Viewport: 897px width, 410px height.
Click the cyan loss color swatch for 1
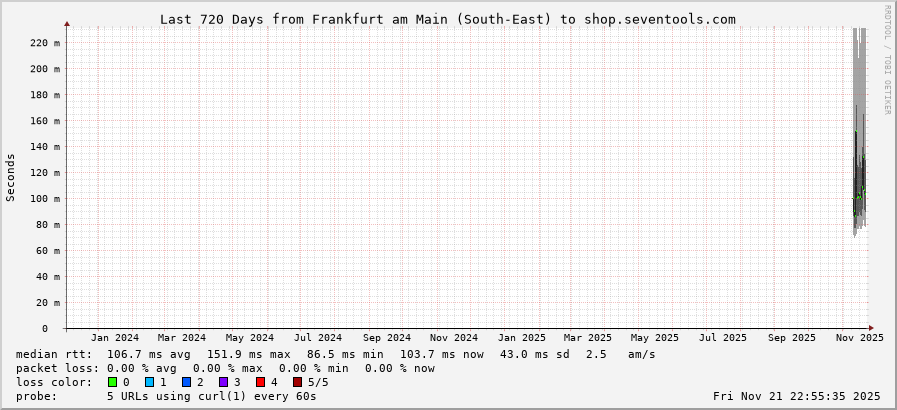(149, 382)
